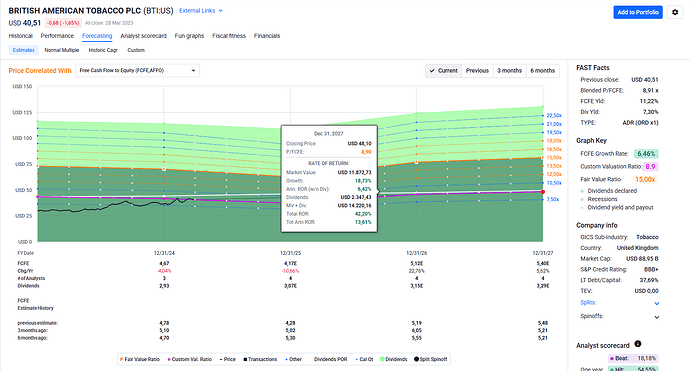Toggle the Other legend item
This screenshot has width=690, height=371.
[294, 359]
